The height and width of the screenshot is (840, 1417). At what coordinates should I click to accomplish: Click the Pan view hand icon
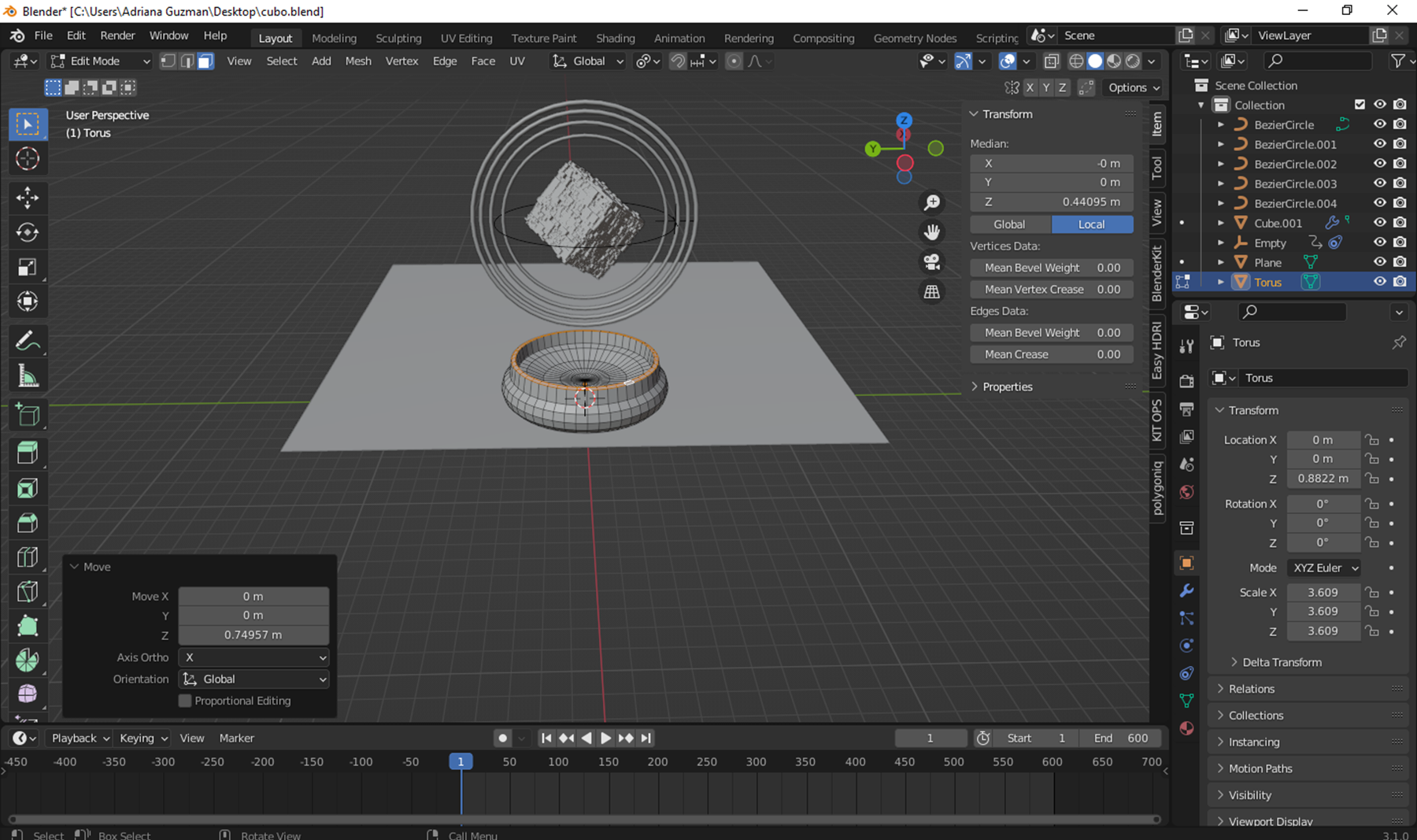[x=932, y=232]
